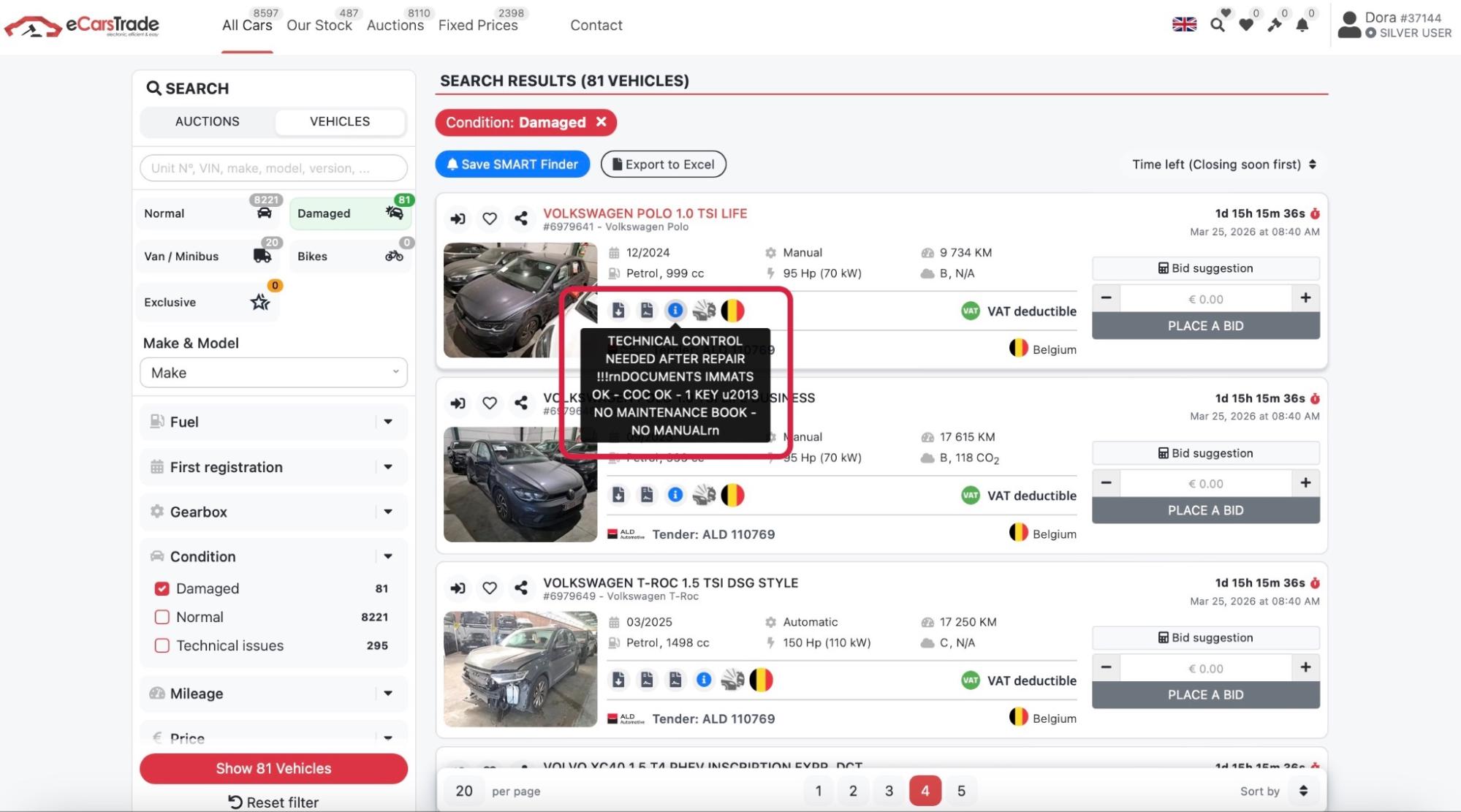1461x812 pixels.
Task: Click the Unit N°, VIN search field
Action: click(x=273, y=168)
